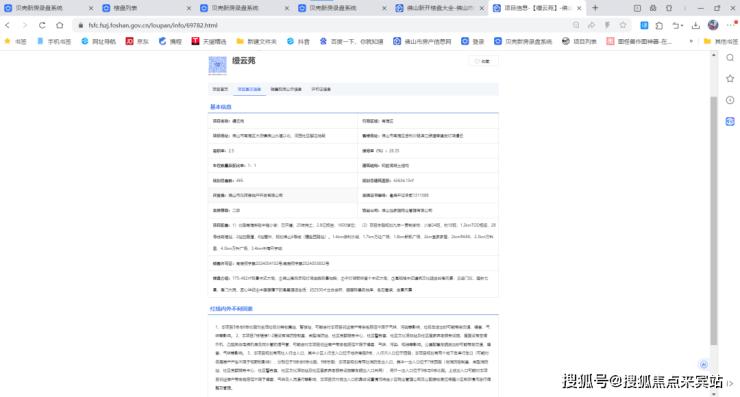Open the 京东 bookmark link
The image size is (740, 397).
[137, 42]
